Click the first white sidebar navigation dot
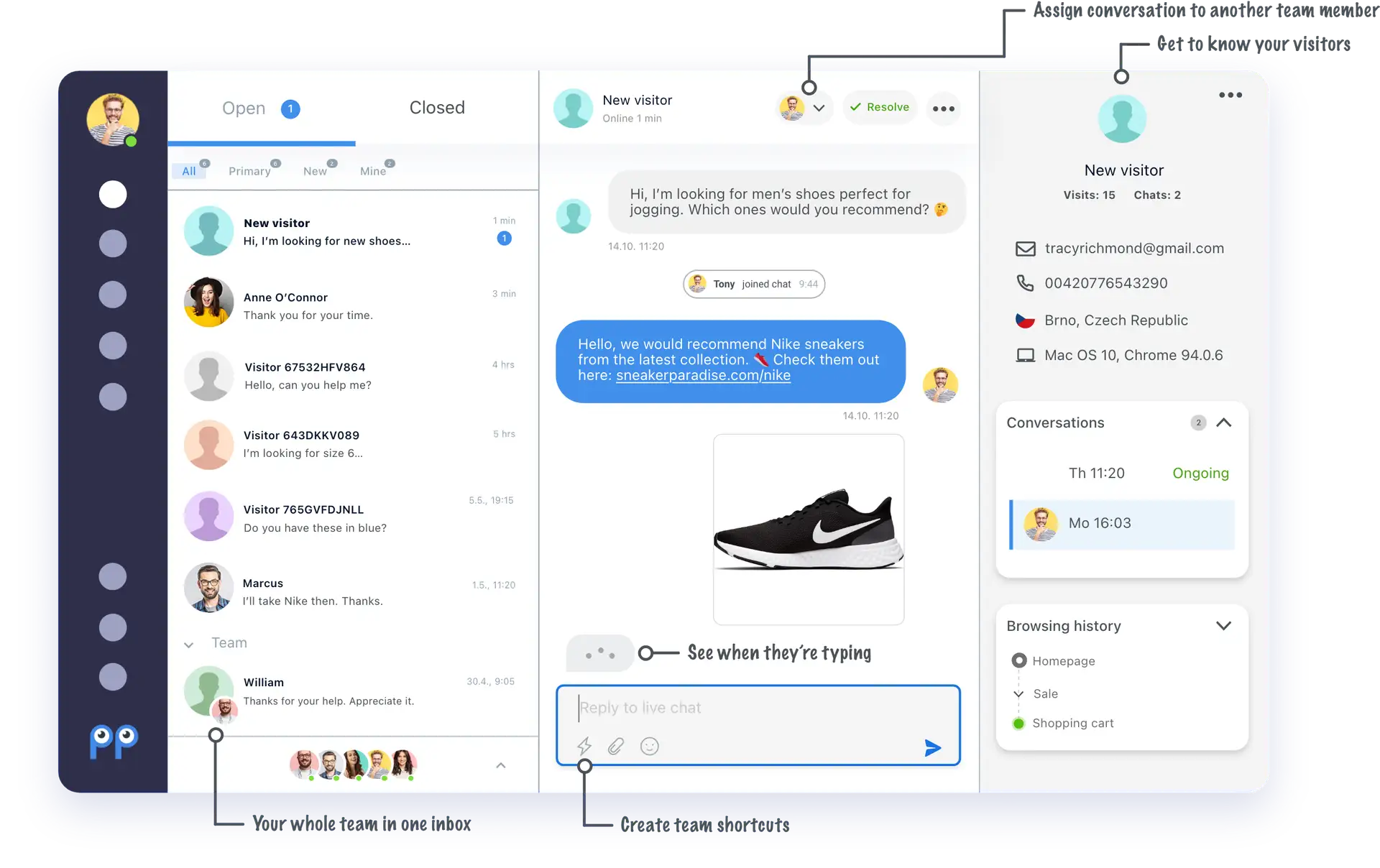The height and width of the screenshot is (868, 1380). pos(113,194)
